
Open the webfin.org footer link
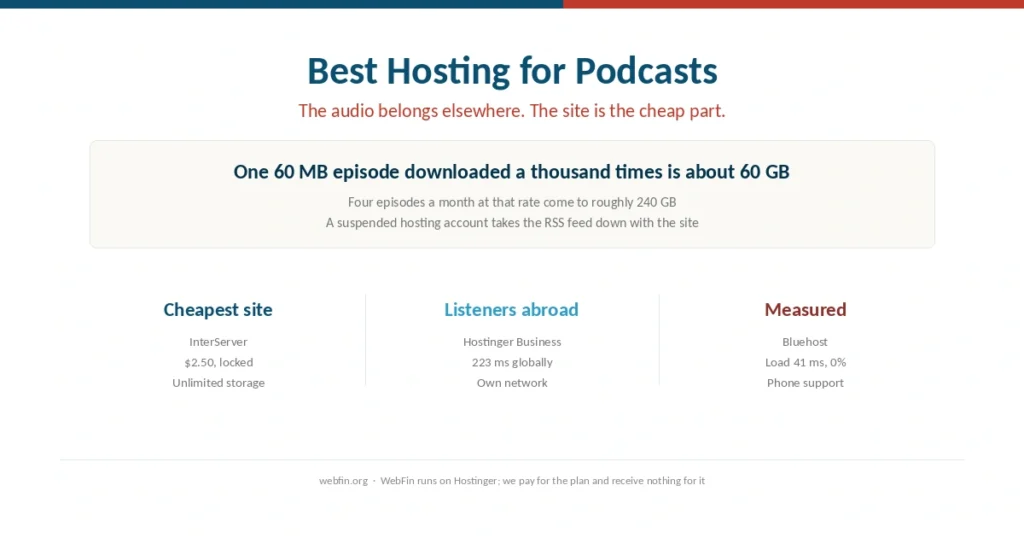[x=344, y=481]
